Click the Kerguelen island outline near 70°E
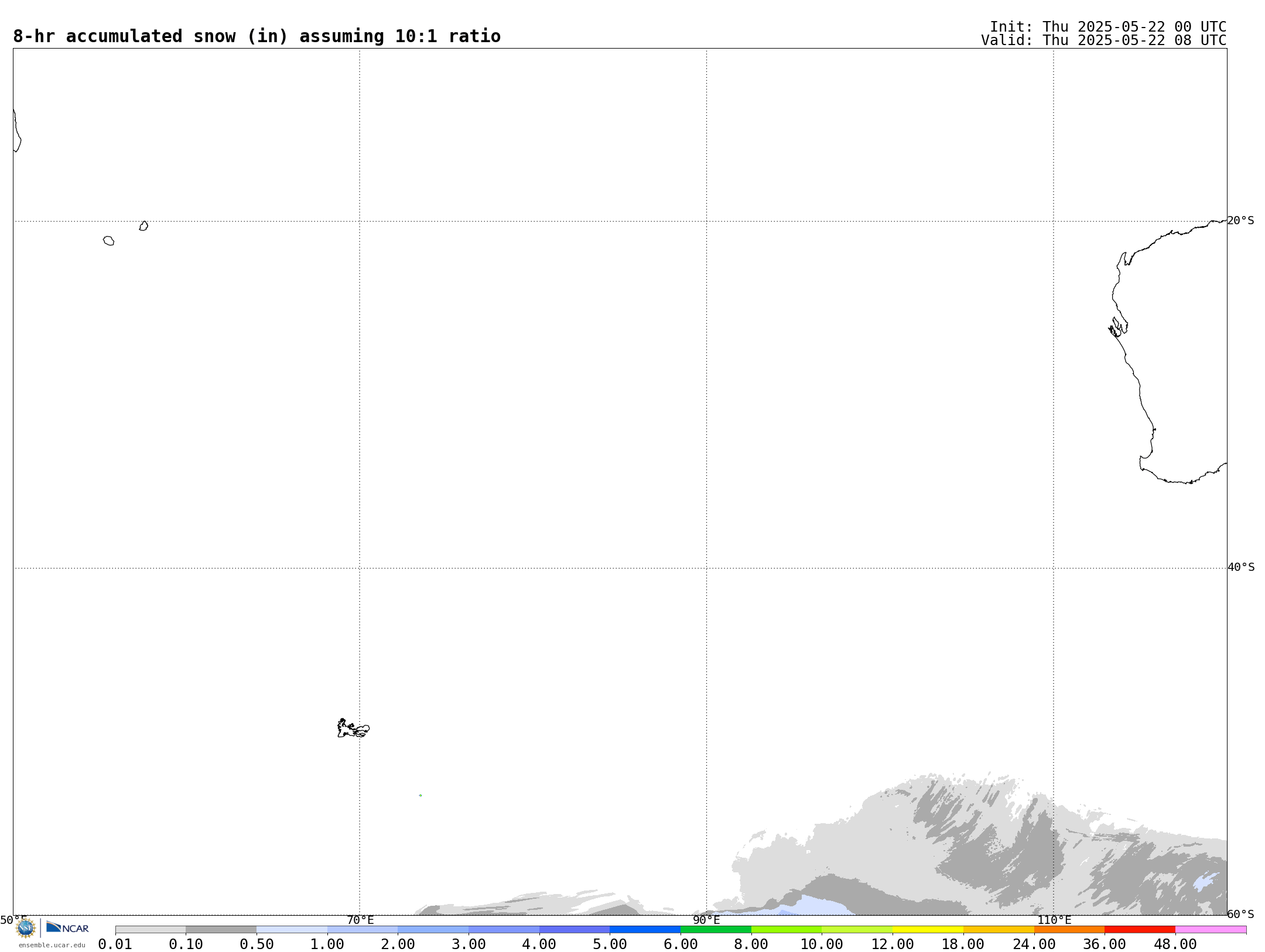This screenshot has width=1265, height=952. (353, 728)
